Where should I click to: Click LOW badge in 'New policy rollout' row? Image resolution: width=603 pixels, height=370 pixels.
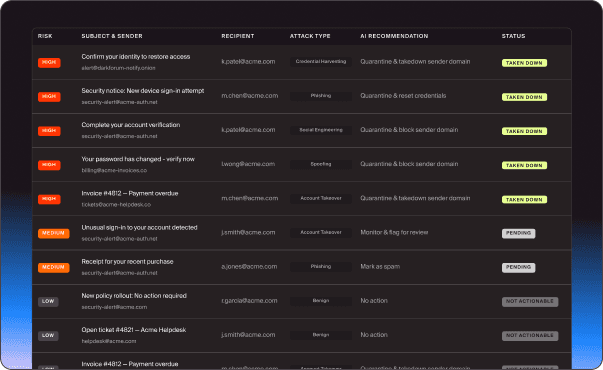[x=48, y=302]
